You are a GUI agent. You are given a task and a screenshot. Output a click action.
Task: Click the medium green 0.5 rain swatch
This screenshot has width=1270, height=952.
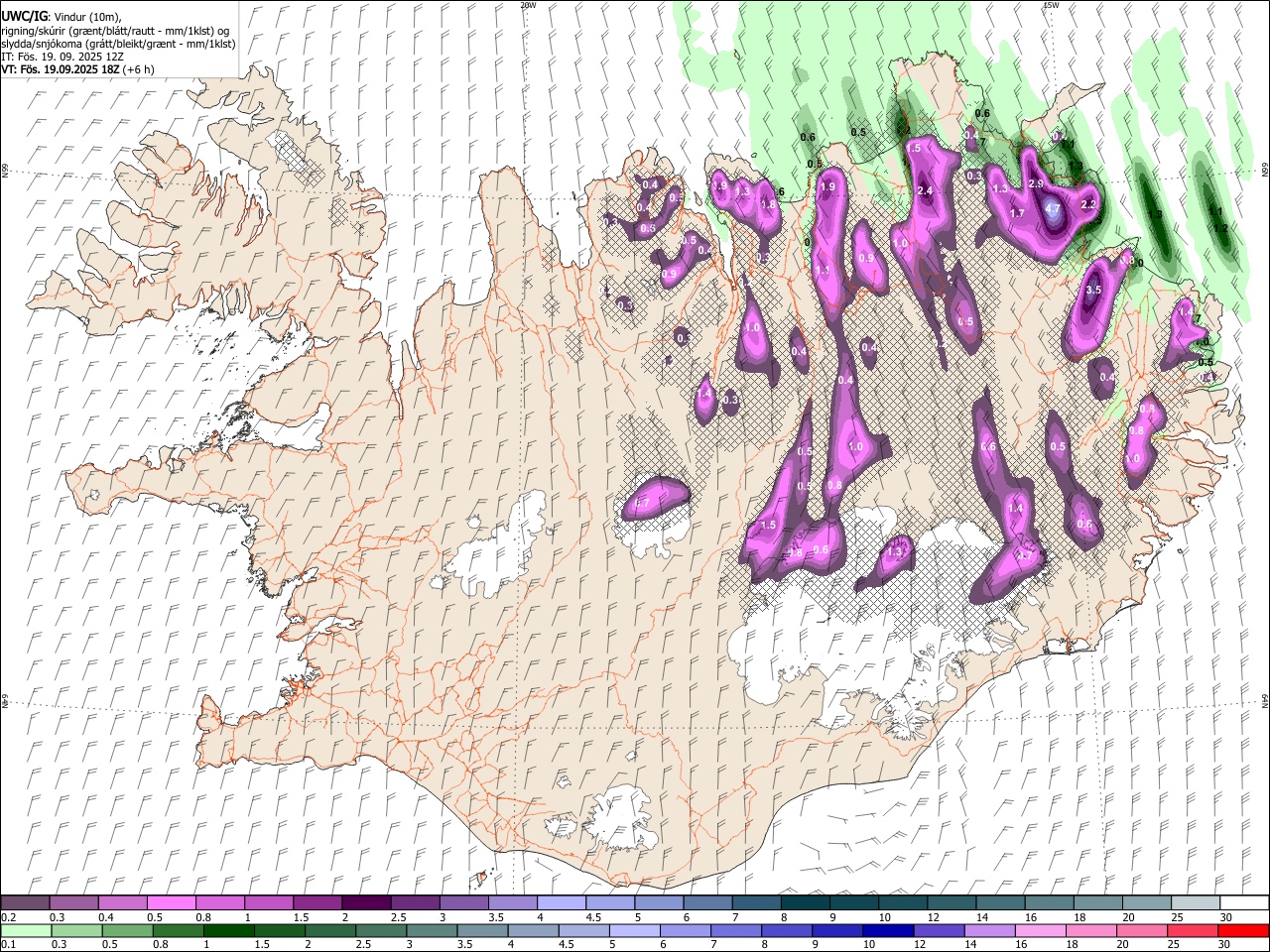(x=127, y=930)
